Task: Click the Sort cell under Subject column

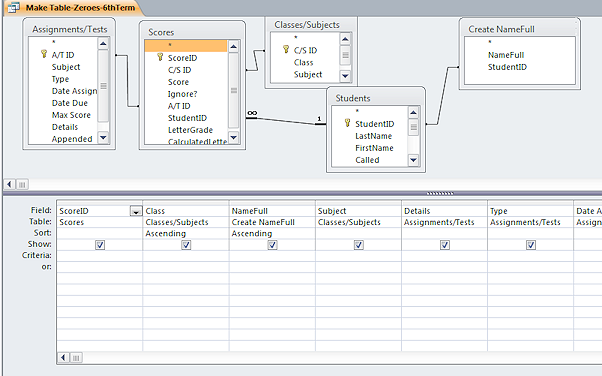Action: (359, 233)
